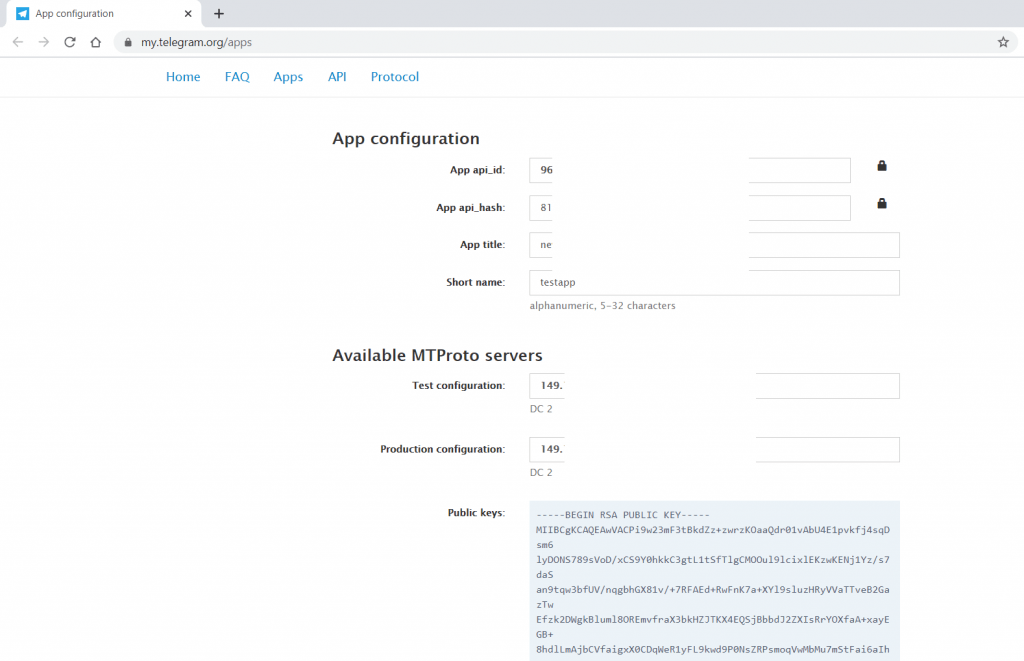Screen dimensions: 1024x661
Task: Click the lock icon beside App api_id
Action: click(x=882, y=166)
